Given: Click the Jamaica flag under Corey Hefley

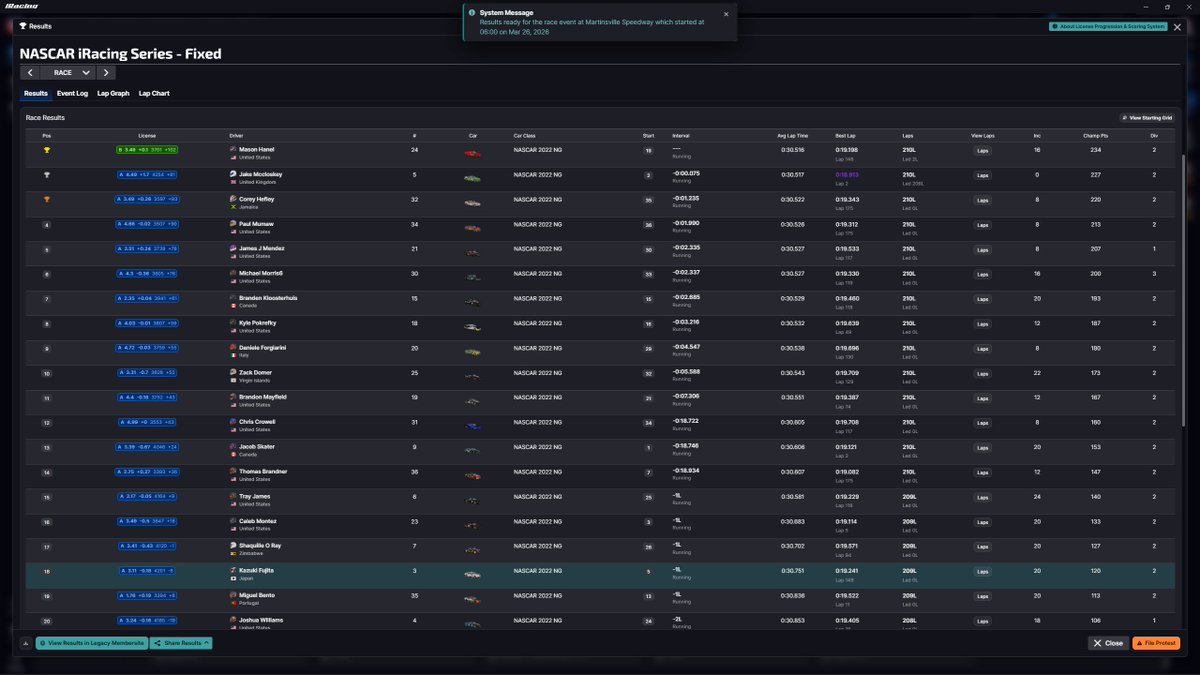Looking at the screenshot, I should pyautogui.click(x=233, y=206).
